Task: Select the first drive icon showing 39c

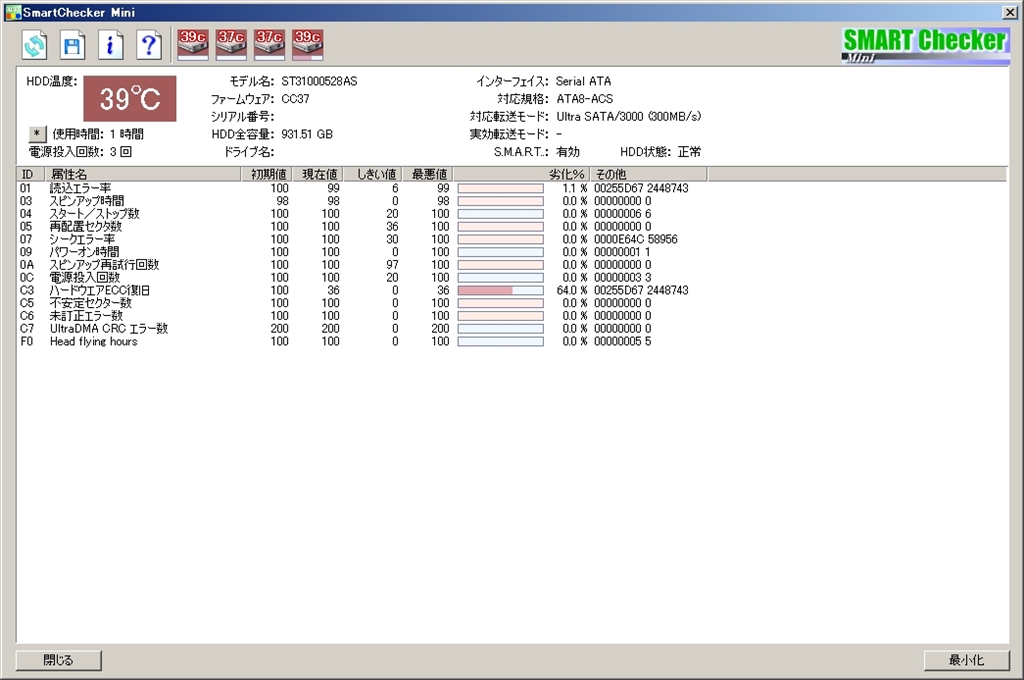Action: [193, 45]
